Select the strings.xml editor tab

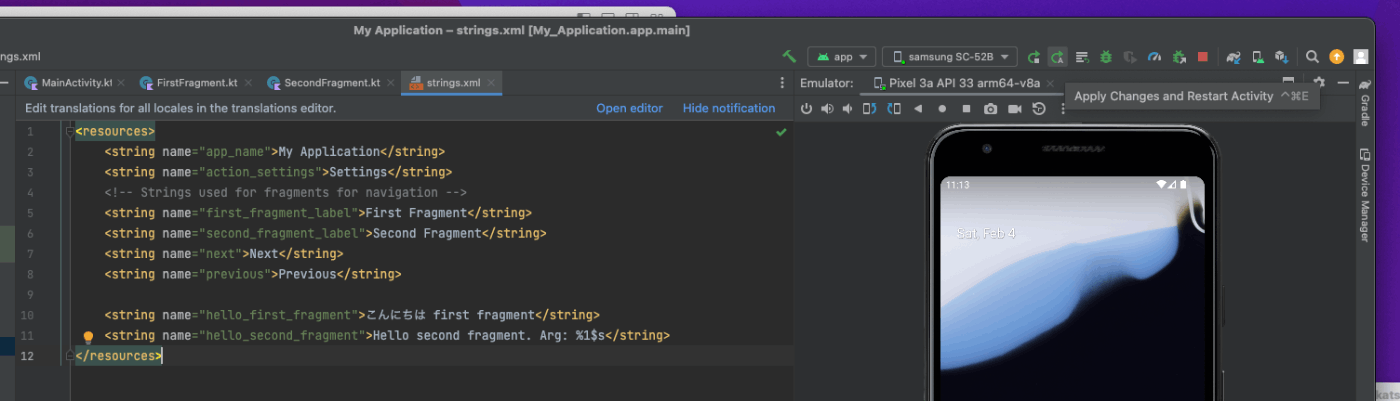point(453,83)
